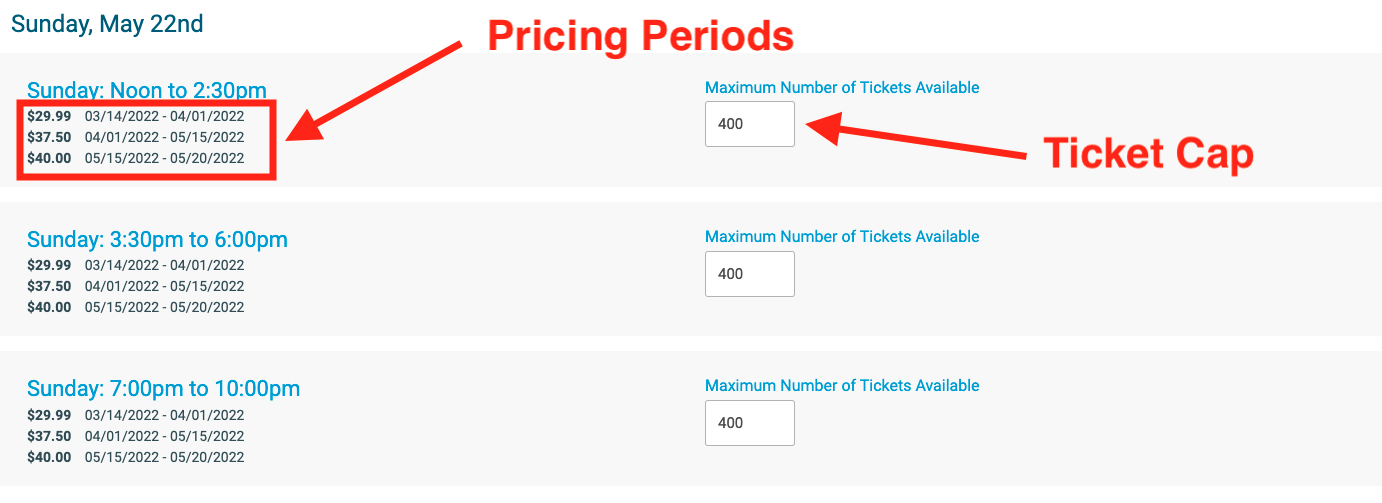Select the $37.50 pricing period under Noon slot
Viewport: 1382px width, 503px height.
[x=135, y=137]
